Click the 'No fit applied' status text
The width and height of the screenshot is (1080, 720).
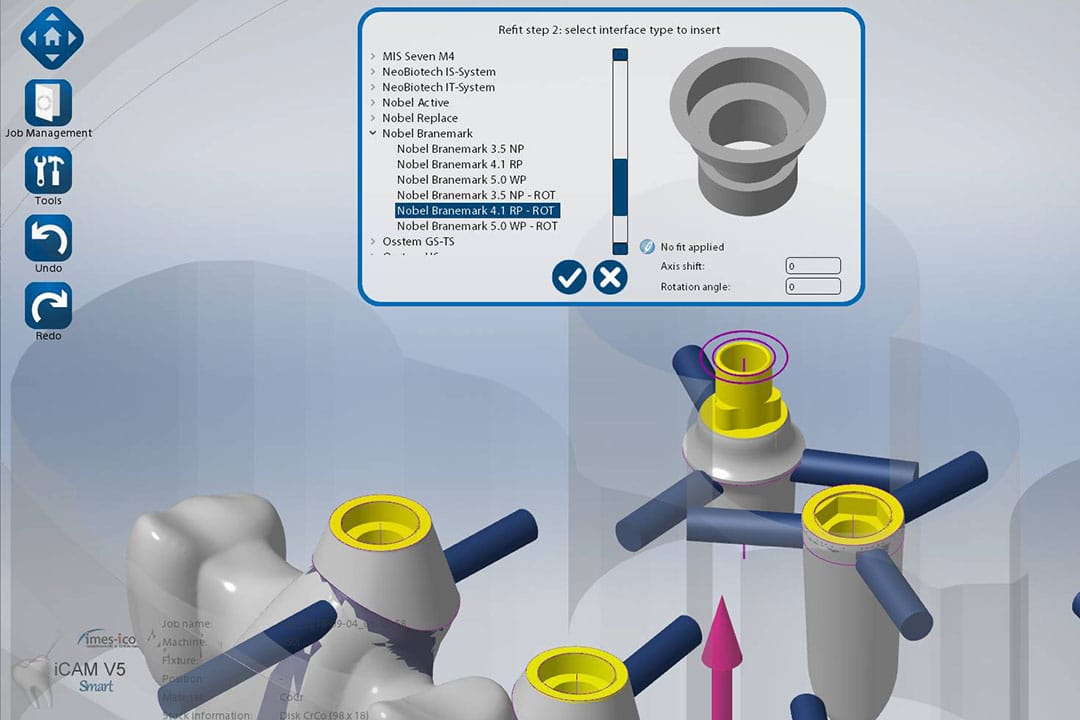click(x=692, y=247)
